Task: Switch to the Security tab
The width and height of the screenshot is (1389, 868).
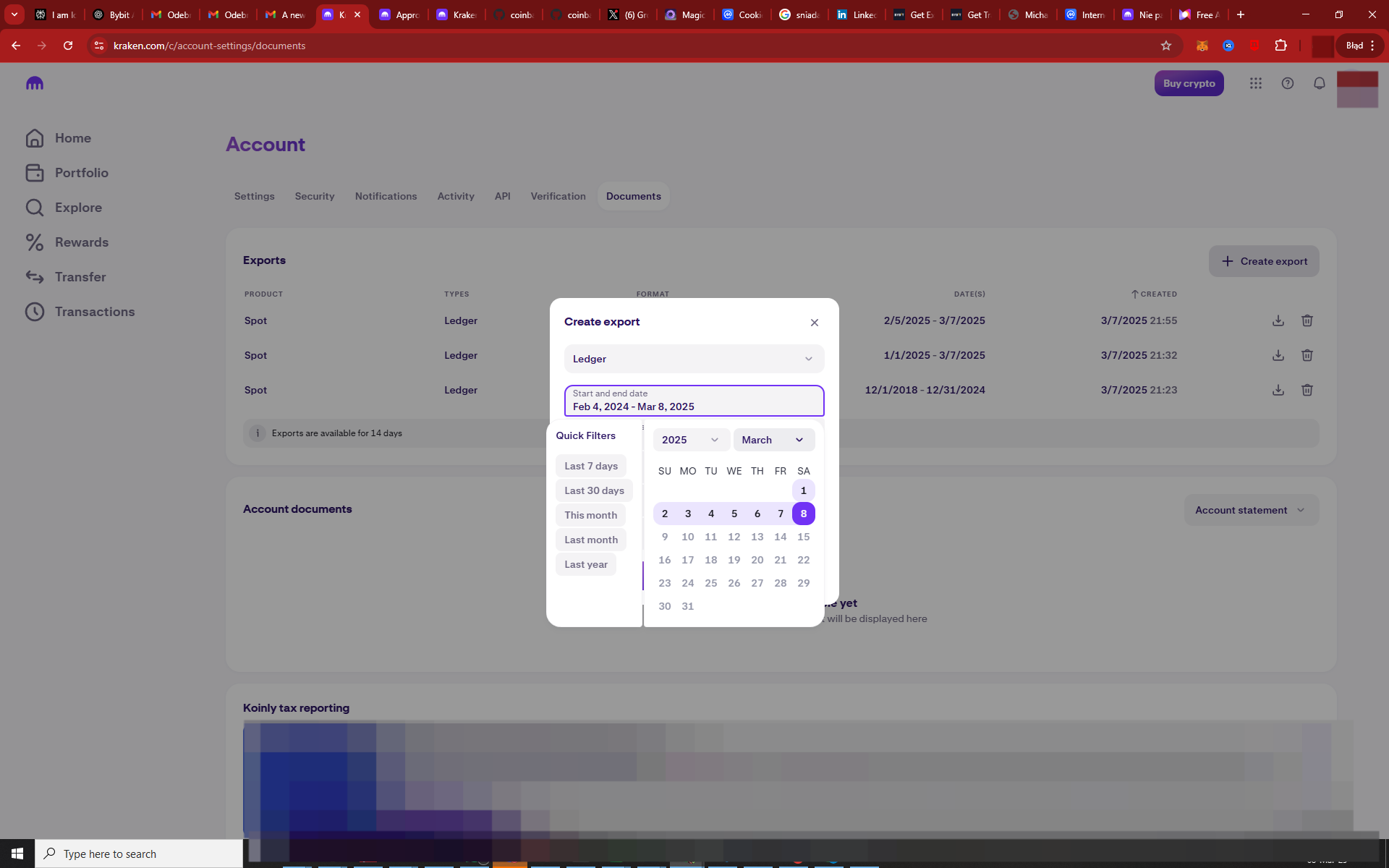Action: [x=315, y=196]
